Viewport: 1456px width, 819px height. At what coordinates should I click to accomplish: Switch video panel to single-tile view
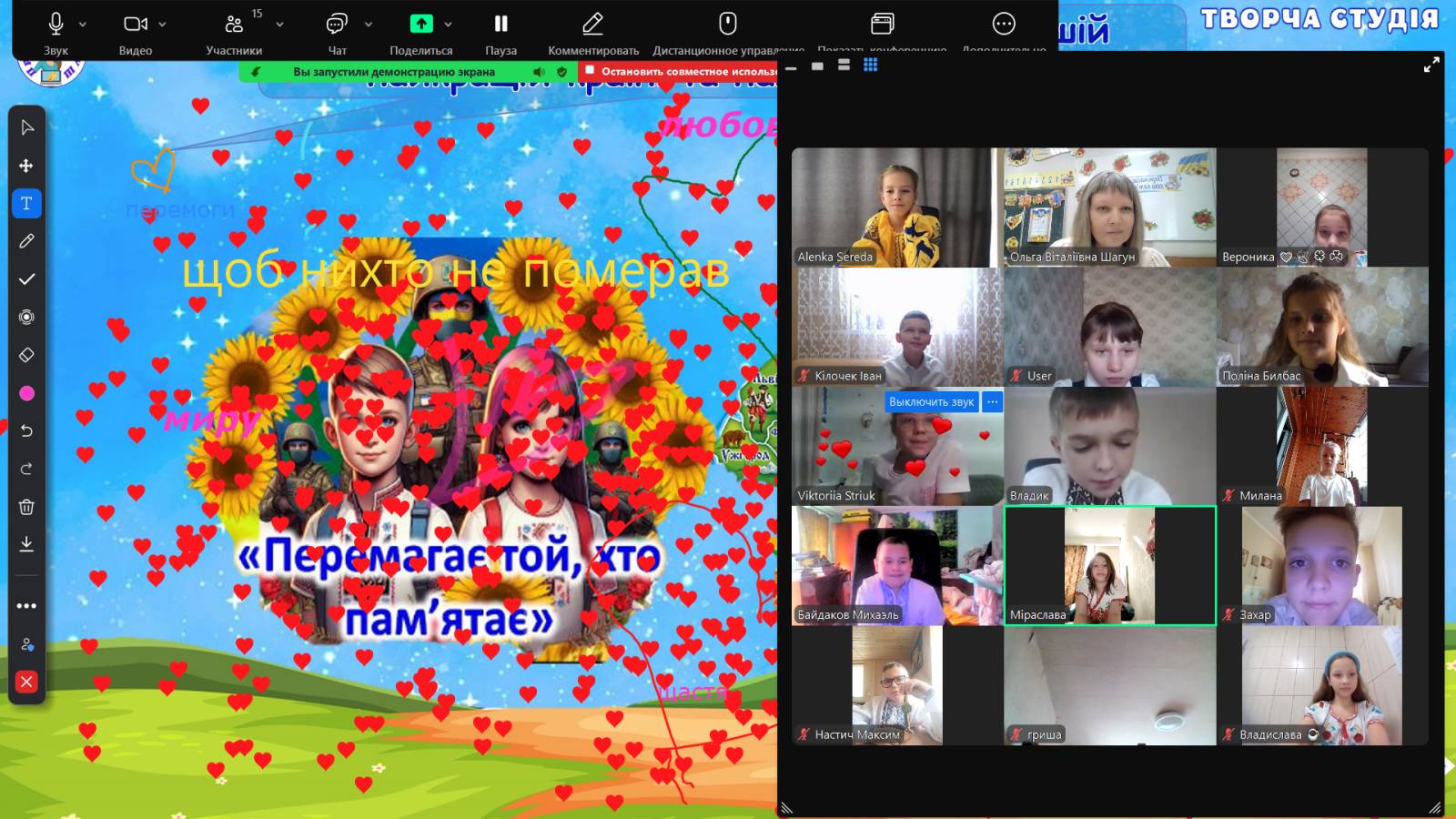(817, 66)
